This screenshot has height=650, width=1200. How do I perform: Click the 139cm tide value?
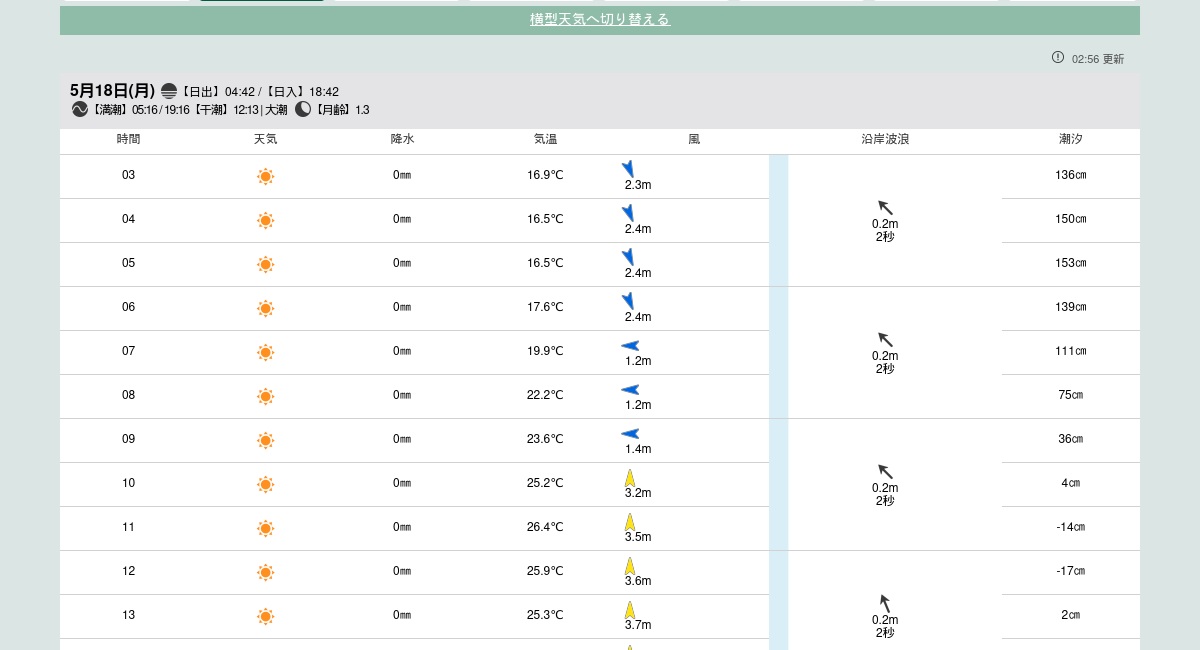click(x=1070, y=308)
